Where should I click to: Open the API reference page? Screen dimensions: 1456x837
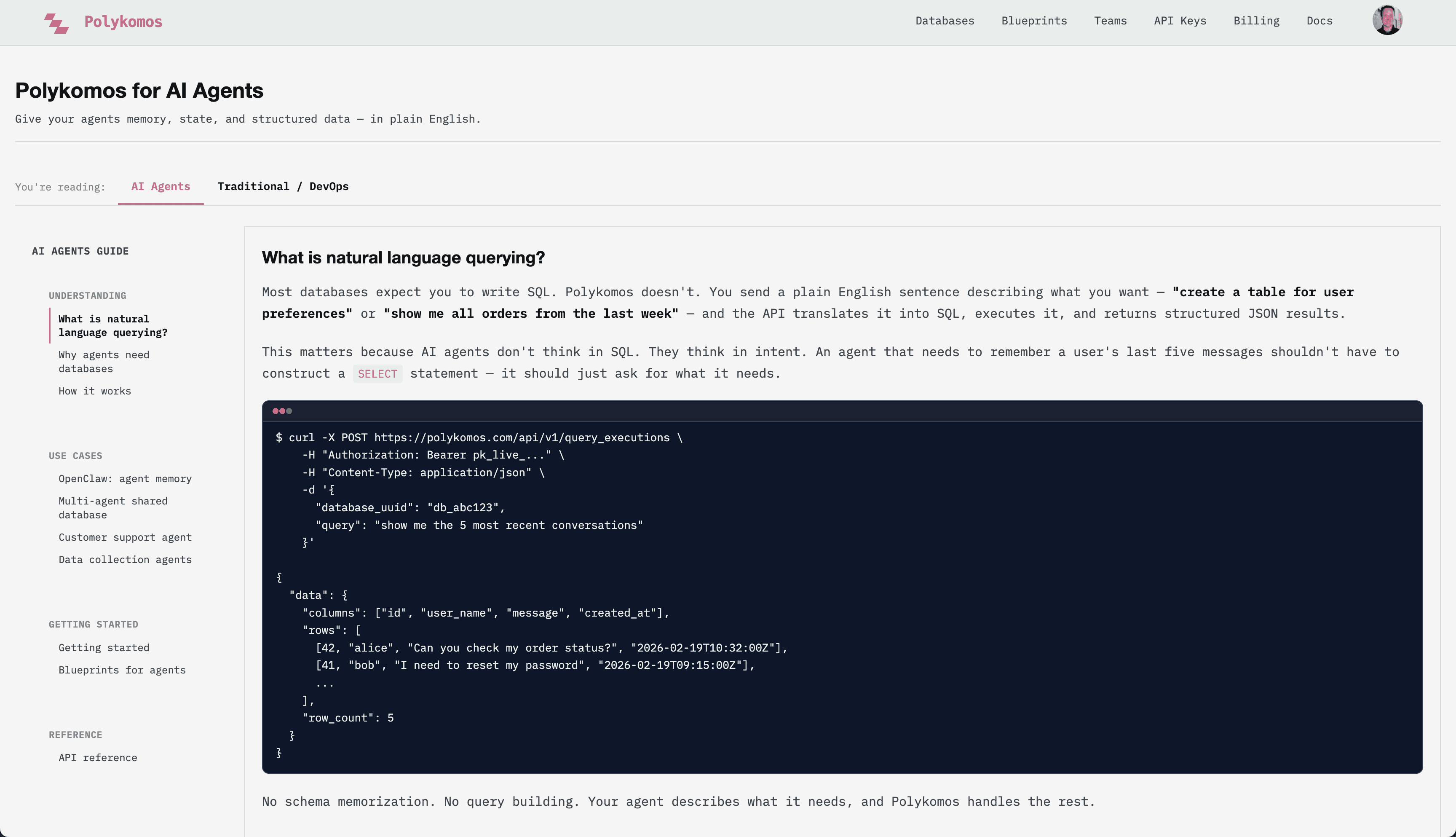[98, 758]
